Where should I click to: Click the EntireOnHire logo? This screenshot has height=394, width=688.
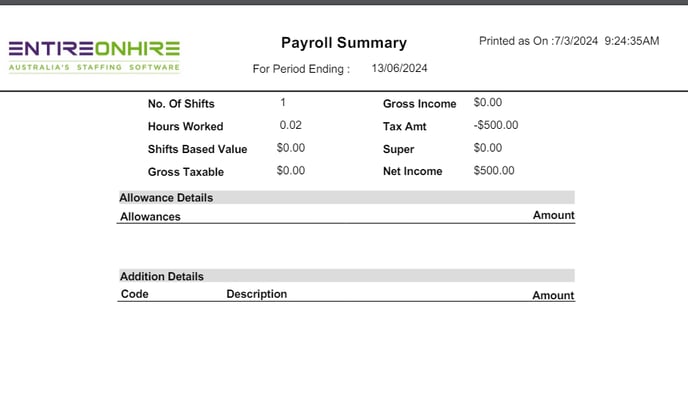[x=94, y=56]
